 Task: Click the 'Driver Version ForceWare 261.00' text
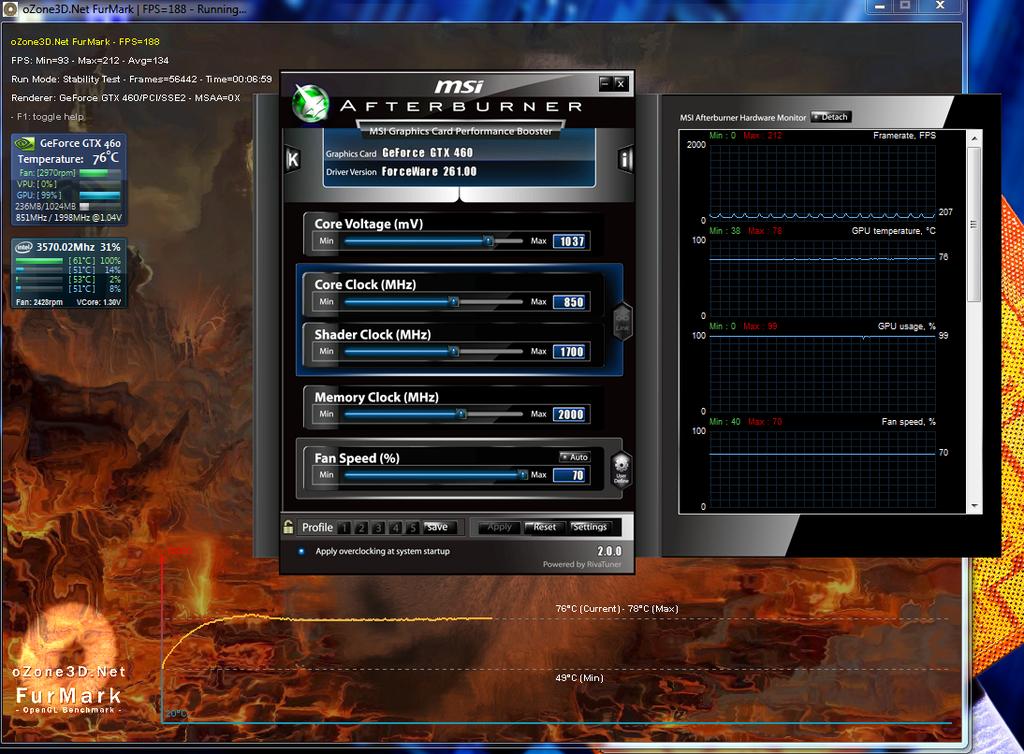pyautogui.click(x=401, y=172)
